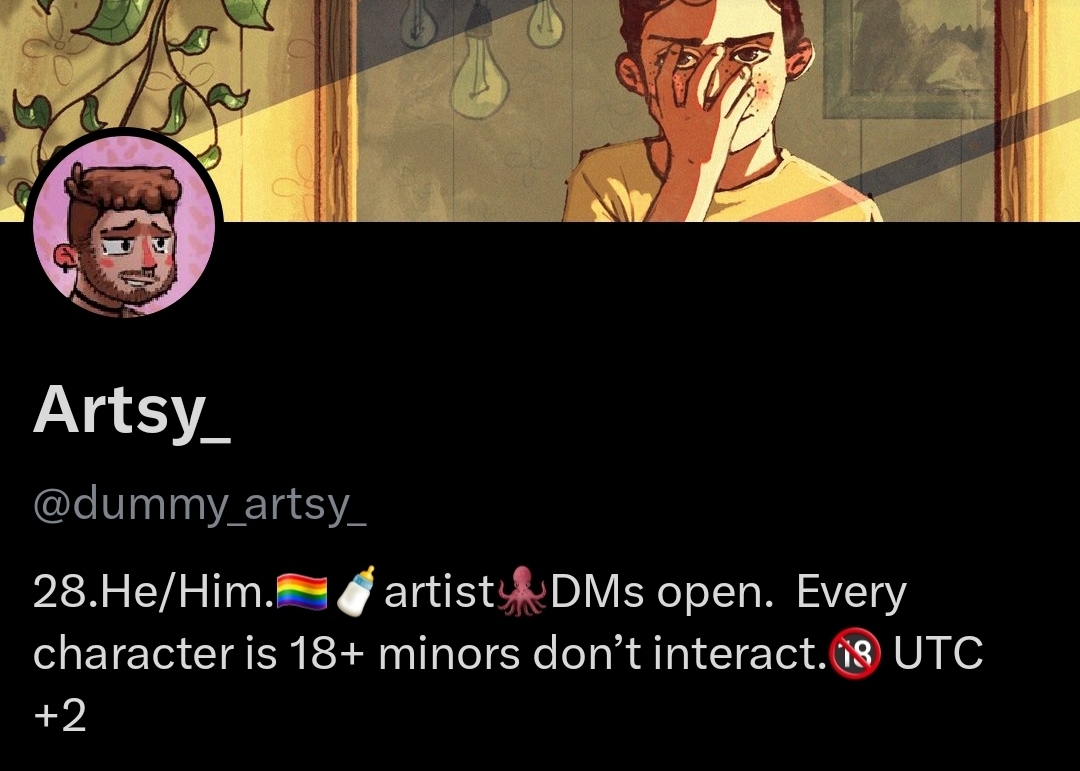
Task: Click the "minors don't interact." text
Action: (603, 654)
